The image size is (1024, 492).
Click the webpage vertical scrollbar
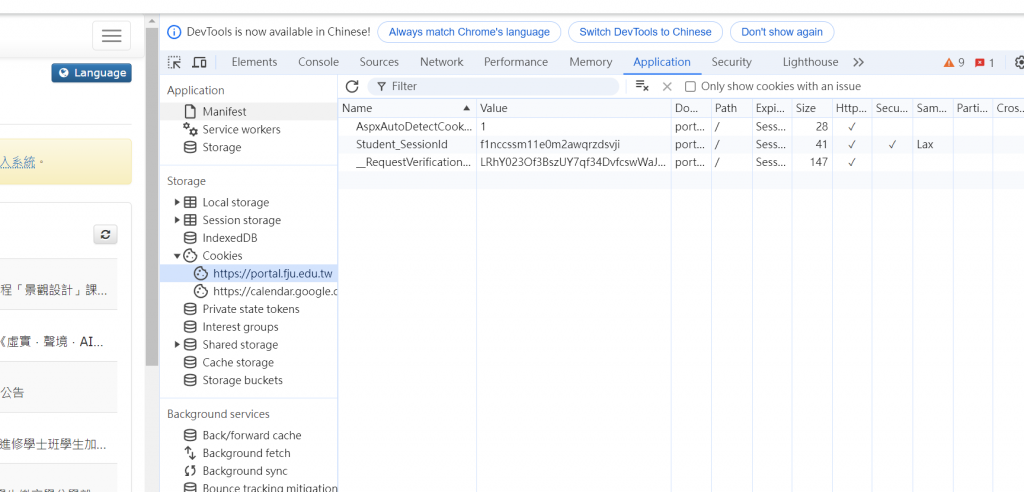pos(152,196)
